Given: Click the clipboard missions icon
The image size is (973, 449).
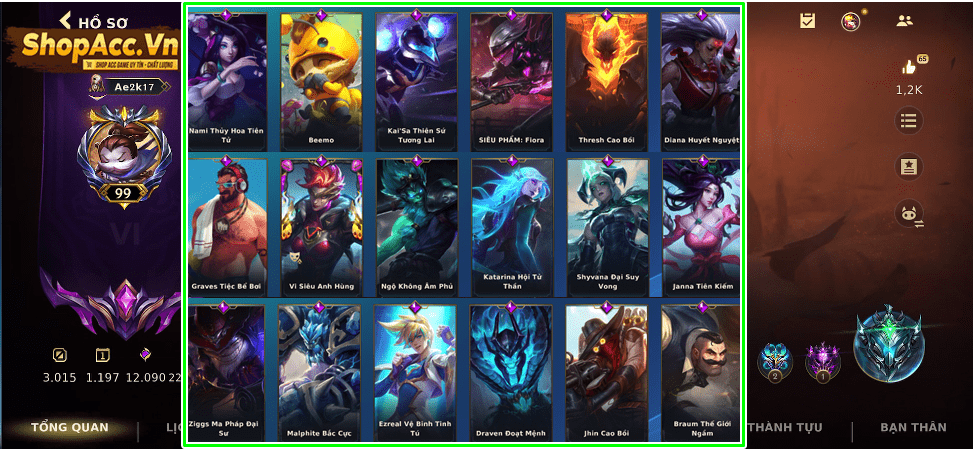Looking at the screenshot, I should coord(807,20).
